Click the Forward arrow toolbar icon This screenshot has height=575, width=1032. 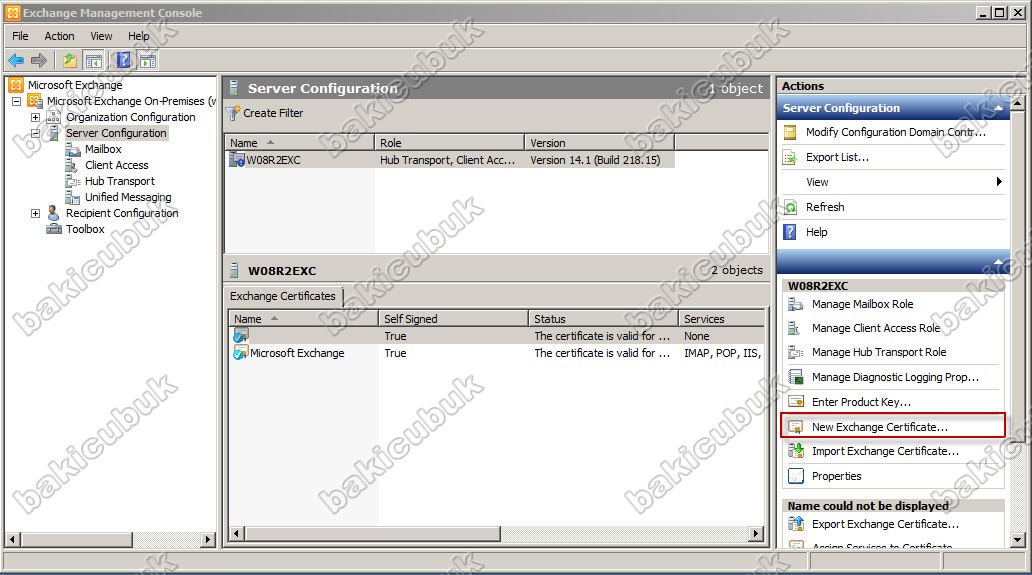39,61
